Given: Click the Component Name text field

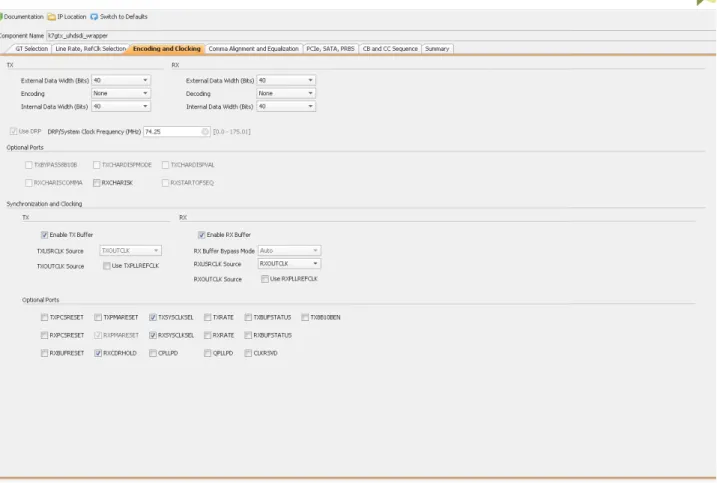Looking at the screenshot, I should pyautogui.click(x=381, y=36).
